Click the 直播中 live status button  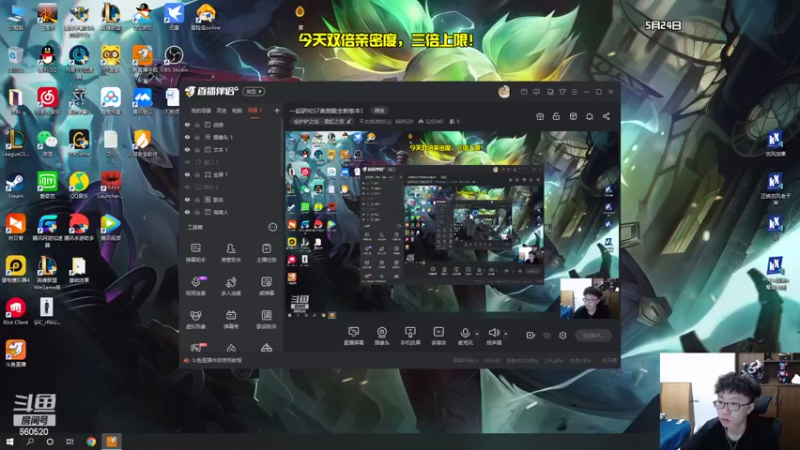[593, 335]
